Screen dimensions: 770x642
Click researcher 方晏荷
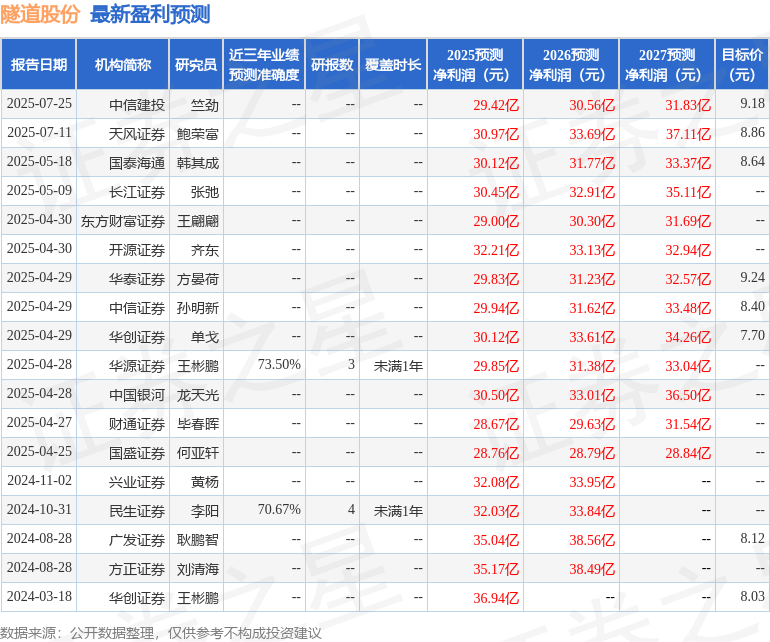pos(198,279)
